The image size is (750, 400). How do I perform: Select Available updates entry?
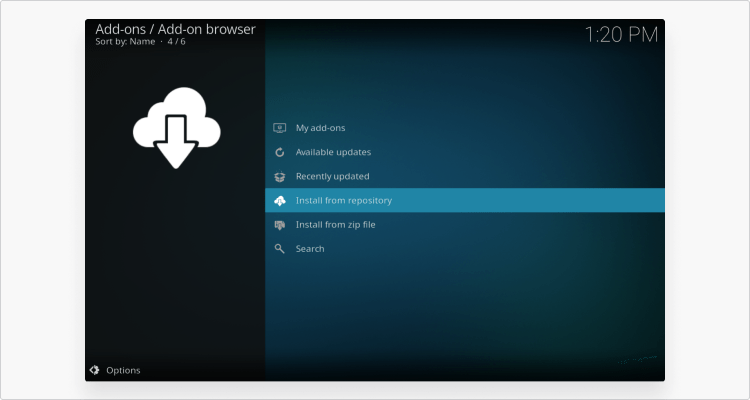pyautogui.click(x=465, y=152)
